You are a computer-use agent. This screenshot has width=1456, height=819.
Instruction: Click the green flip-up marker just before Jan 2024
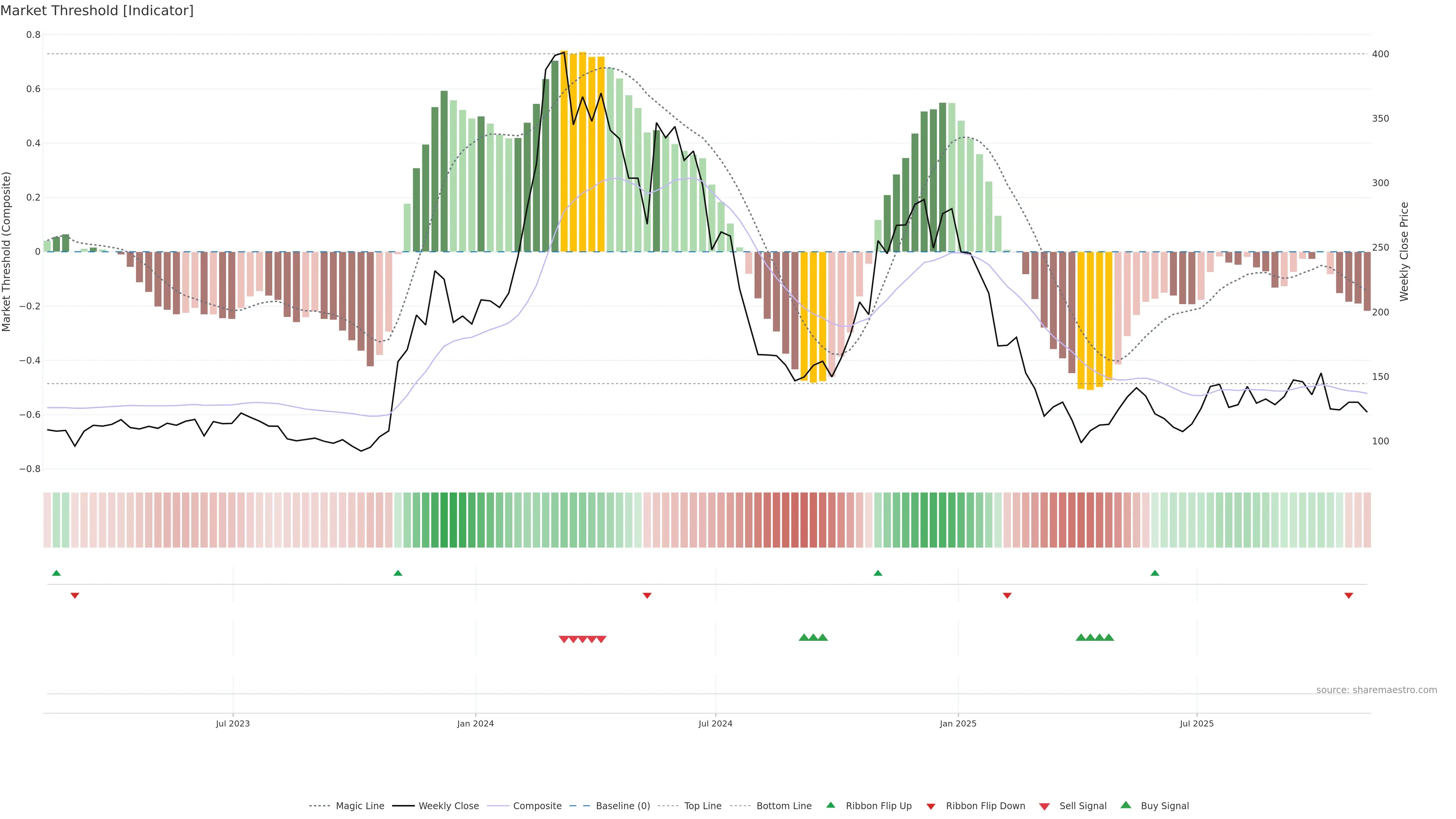(398, 573)
